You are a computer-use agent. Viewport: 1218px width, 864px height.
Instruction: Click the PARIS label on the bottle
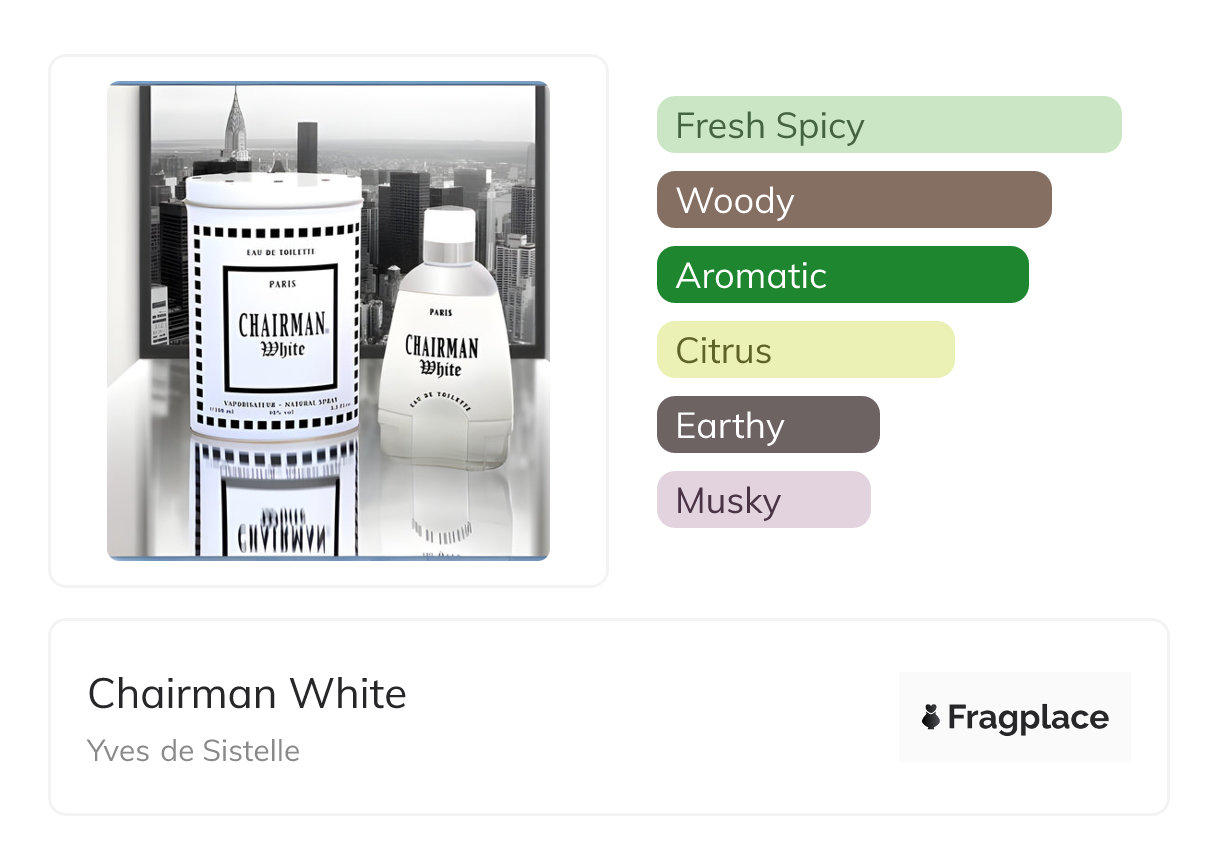(441, 312)
